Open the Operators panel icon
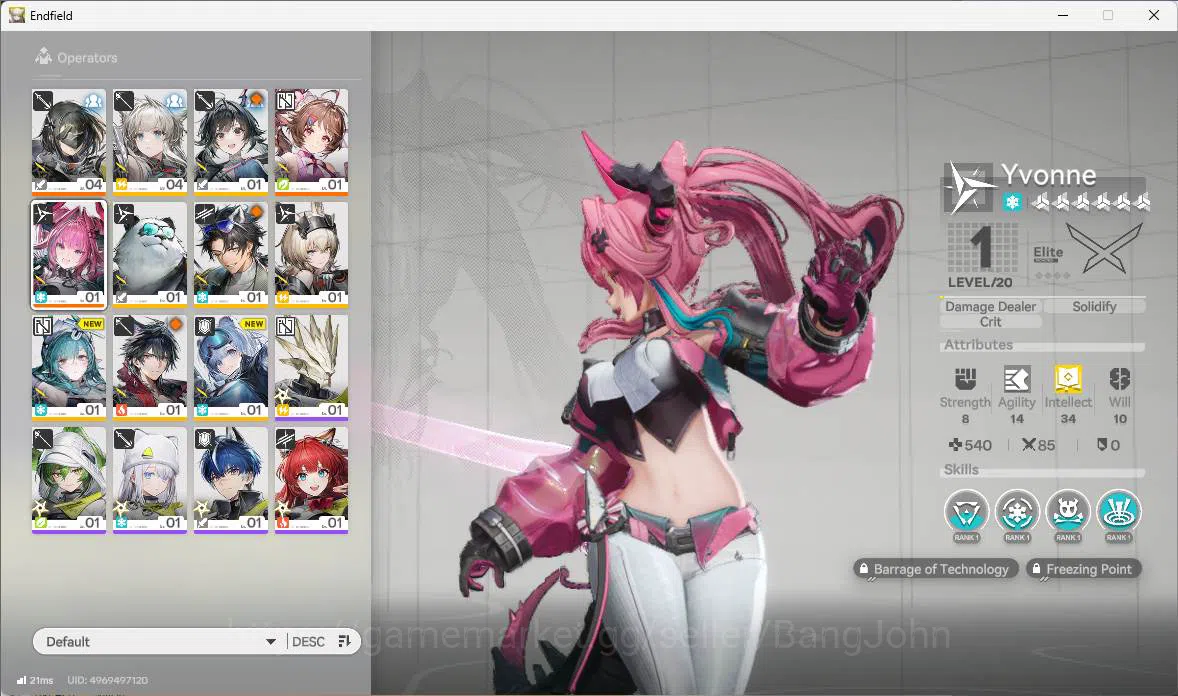 click(x=44, y=56)
